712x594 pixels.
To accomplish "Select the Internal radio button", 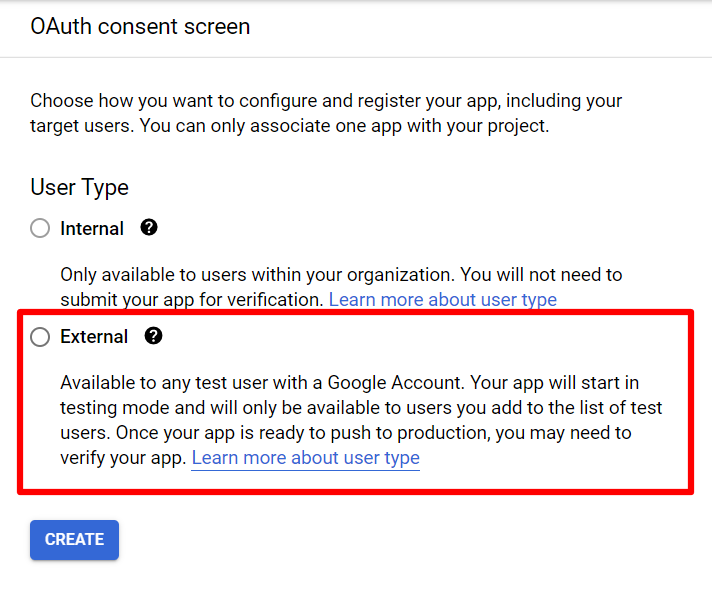I will [40, 229].
